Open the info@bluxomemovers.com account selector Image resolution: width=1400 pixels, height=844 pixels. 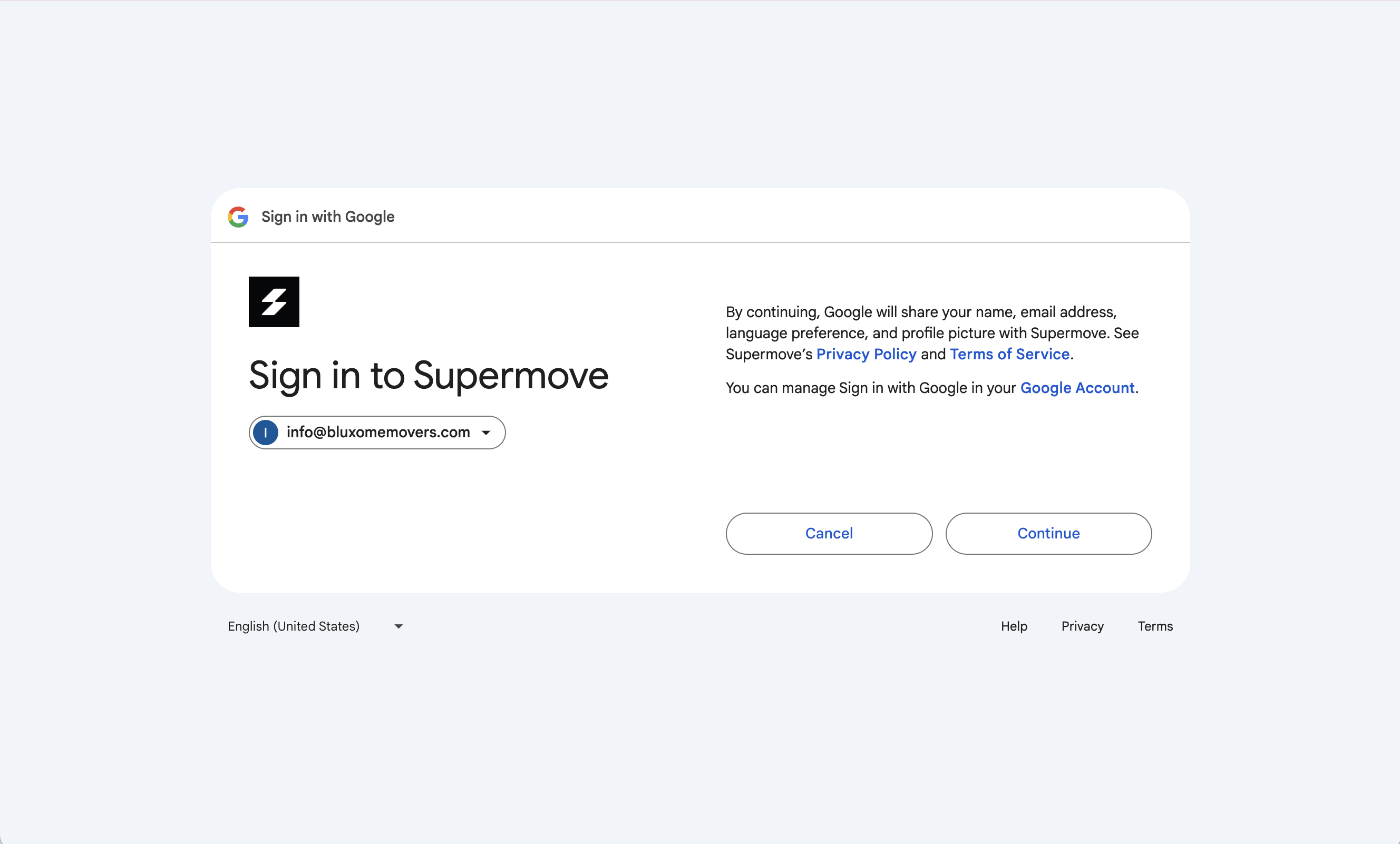tap(377, 432)
